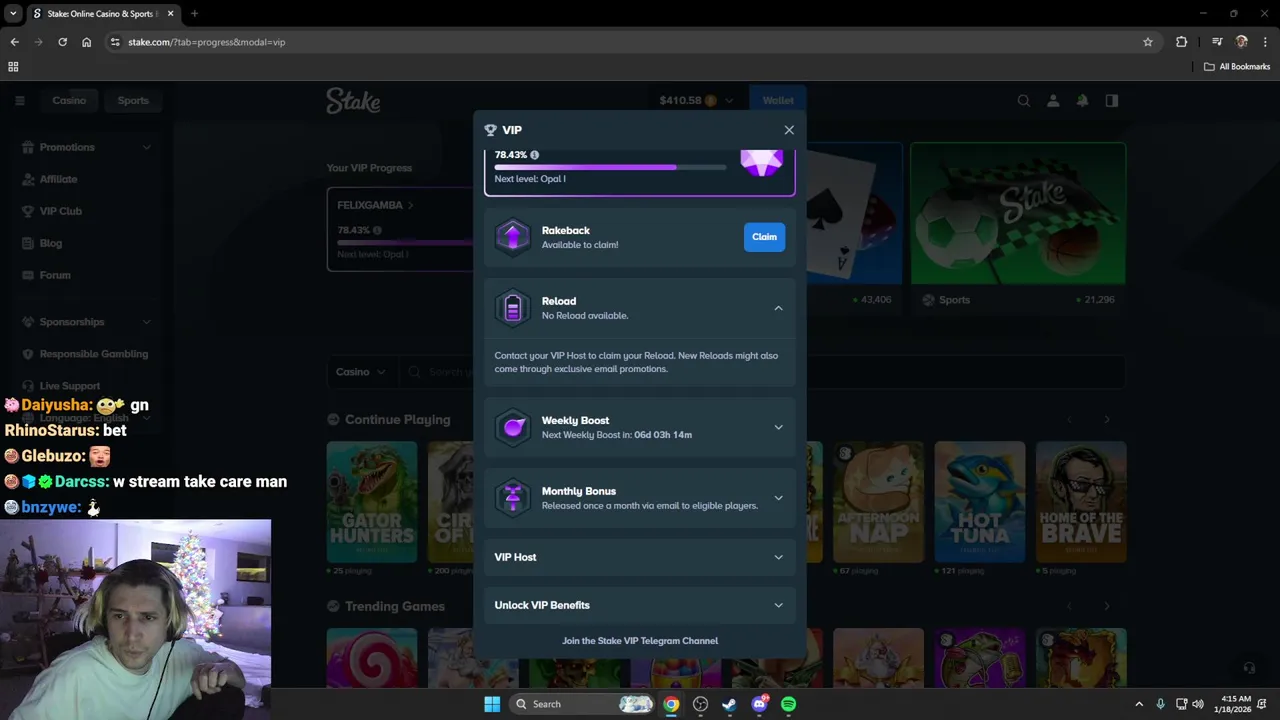This screenshot has height=720, width=1280.
Task: Open a new browser tab
Action: (x=194, y=14)
